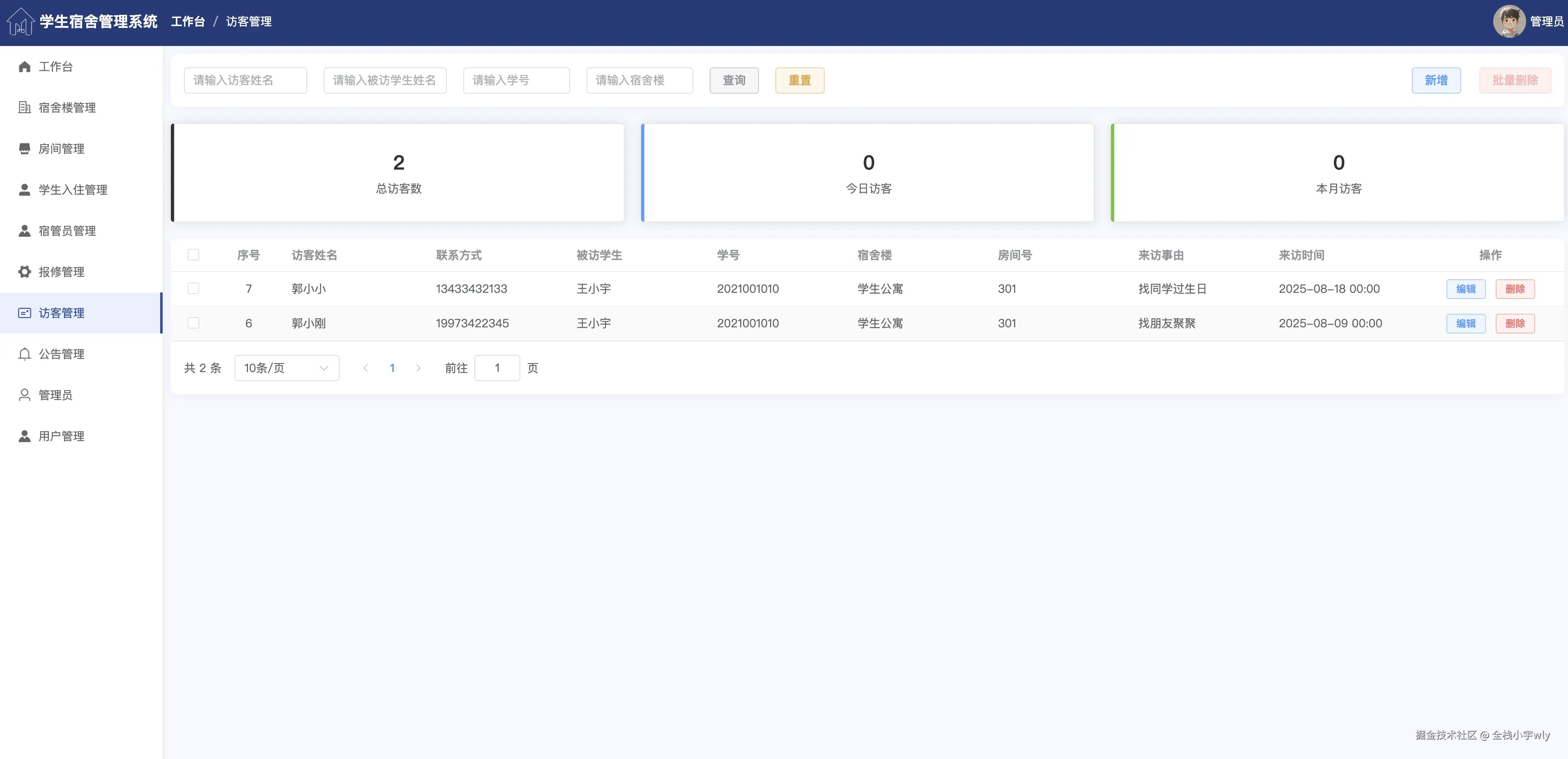Go to 用户管理 menu item

61,437
